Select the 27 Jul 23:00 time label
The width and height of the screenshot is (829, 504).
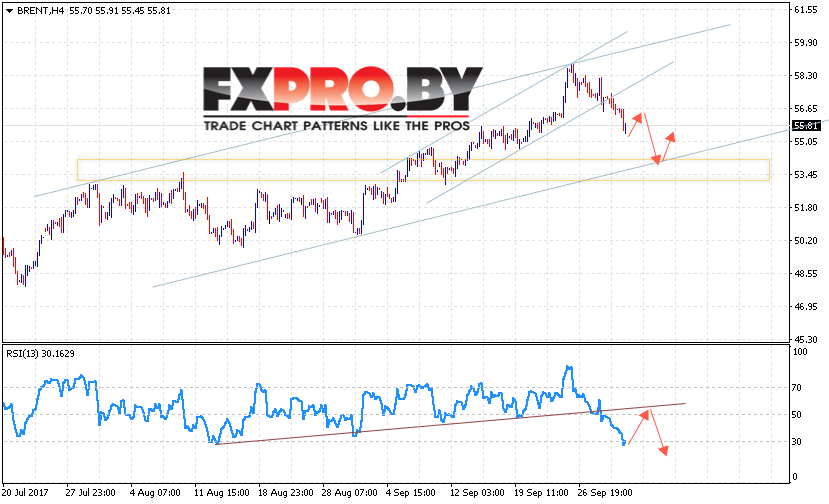(x=90, y=493)
